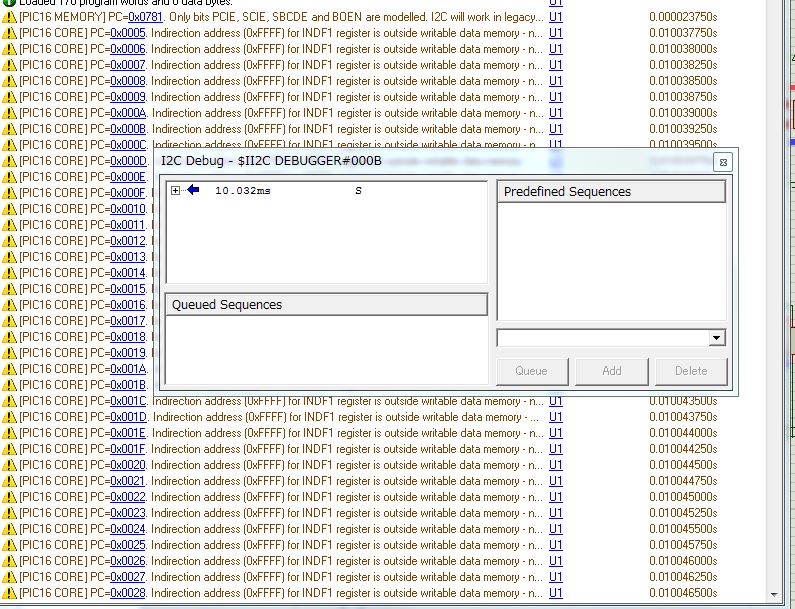Select timestamp 0.000023750s
The width and height of the screenshot is (795, 609).
tap(683, 17)
